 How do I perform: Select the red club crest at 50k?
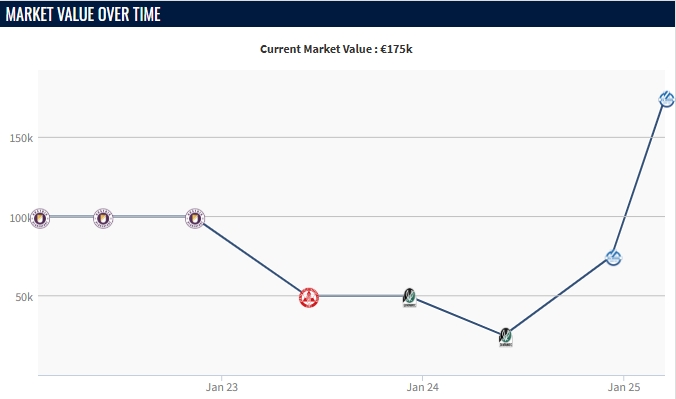(x=309, y=298)
